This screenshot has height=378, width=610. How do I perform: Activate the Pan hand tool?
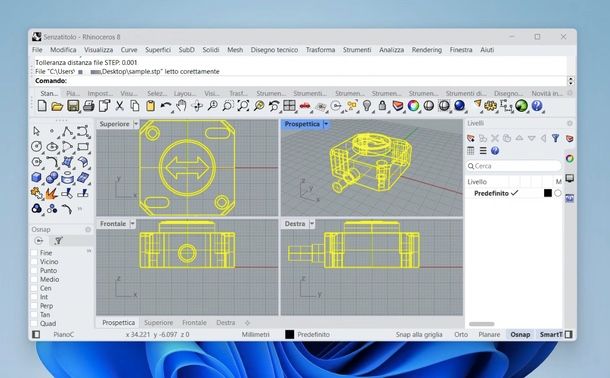tap(181, 106)
